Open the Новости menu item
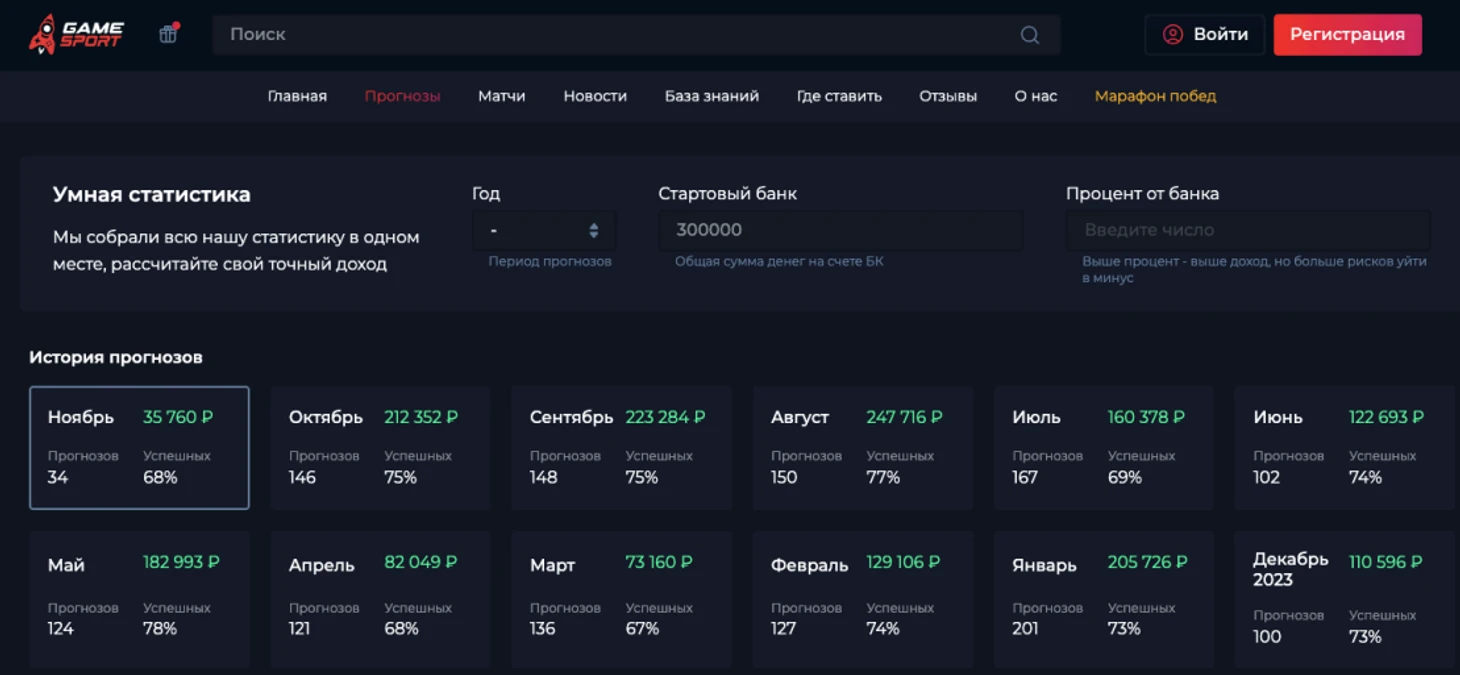This screenshot has width=1460, height=675. coord(594,96)
